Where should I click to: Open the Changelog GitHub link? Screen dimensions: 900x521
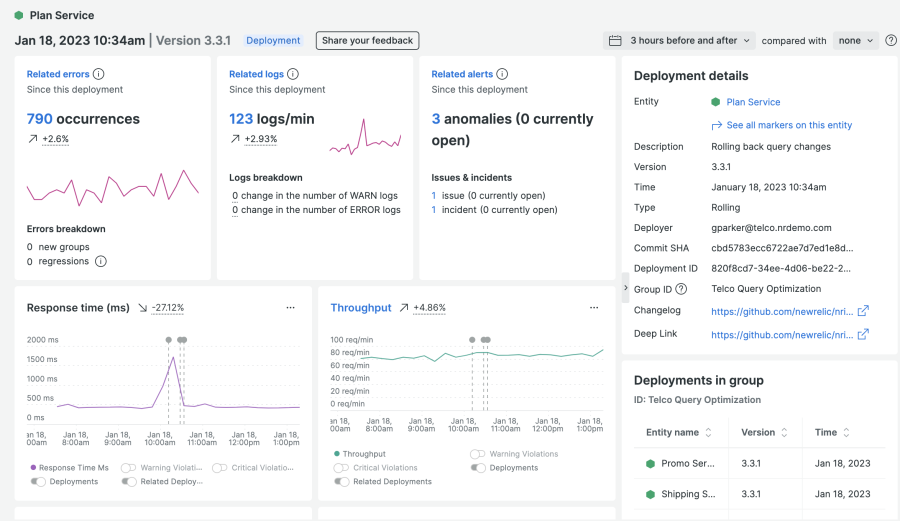[x=782, y=312]
